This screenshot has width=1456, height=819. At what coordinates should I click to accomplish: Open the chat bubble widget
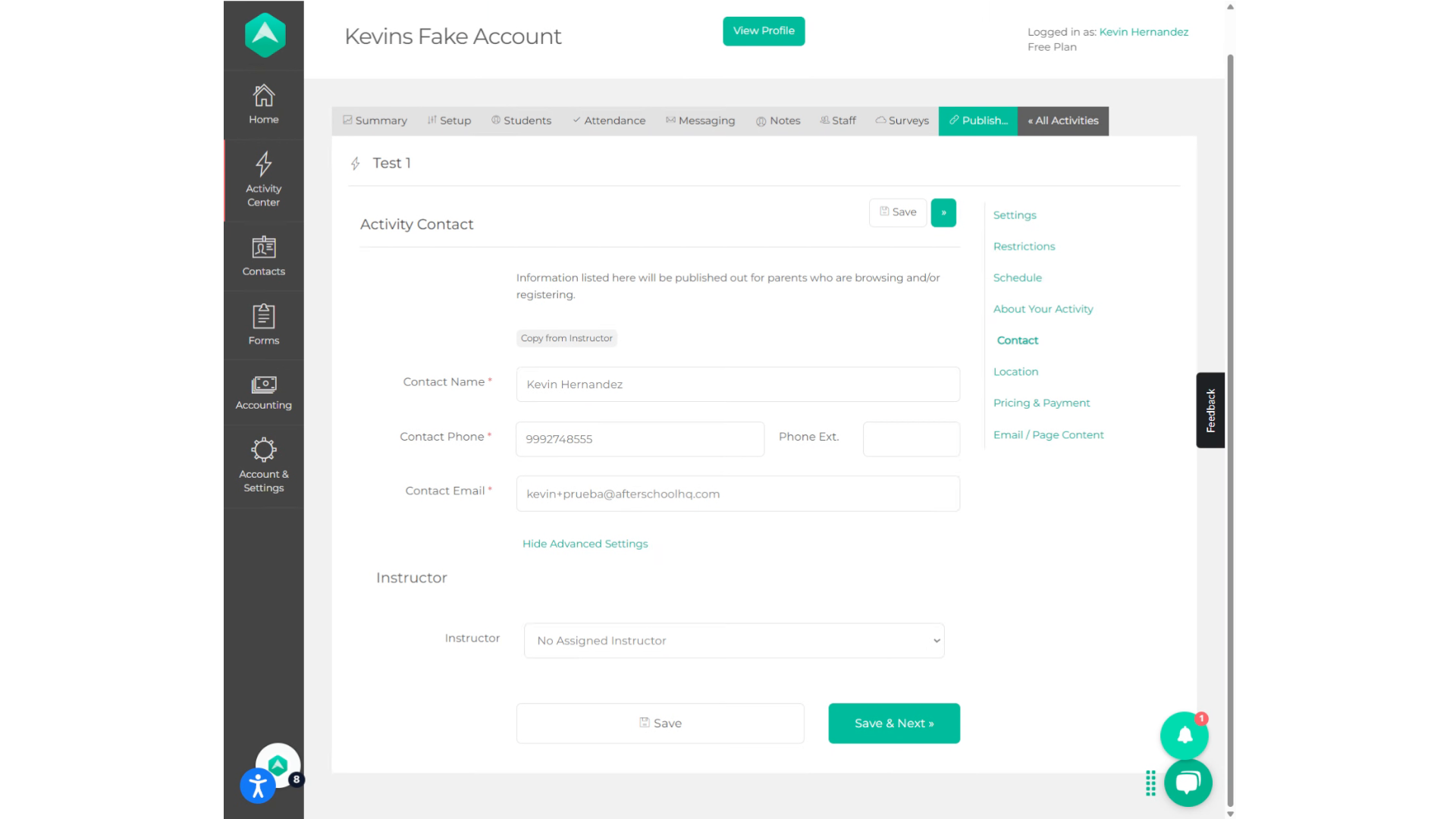[1188, 783]
